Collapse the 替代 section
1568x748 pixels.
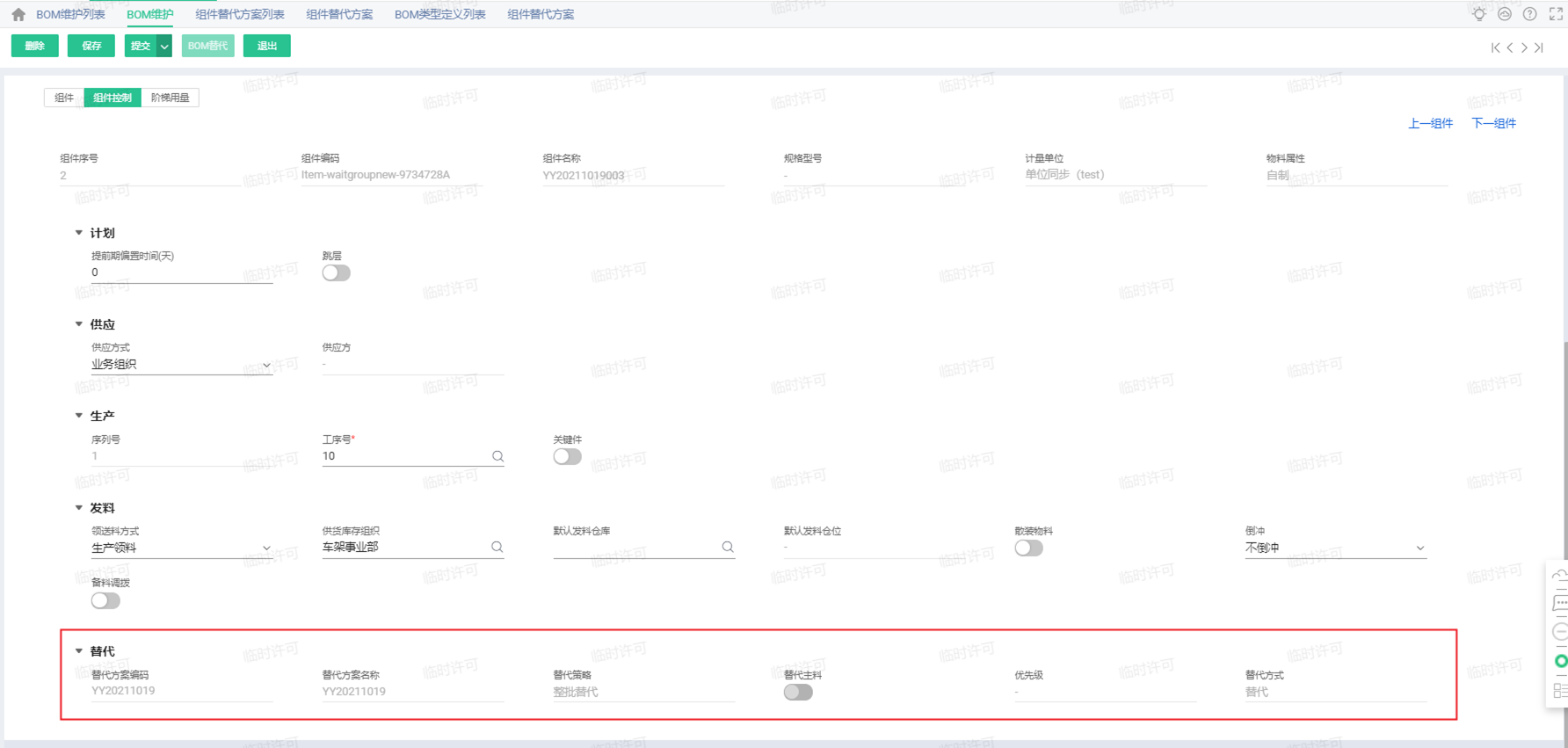tap(79, 651)
